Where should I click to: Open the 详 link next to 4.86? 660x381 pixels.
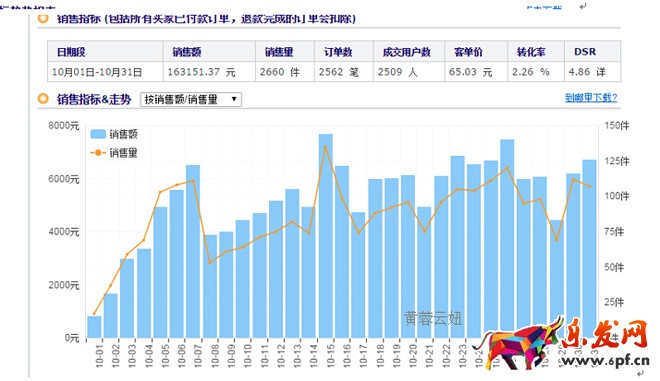click(601, 72)
